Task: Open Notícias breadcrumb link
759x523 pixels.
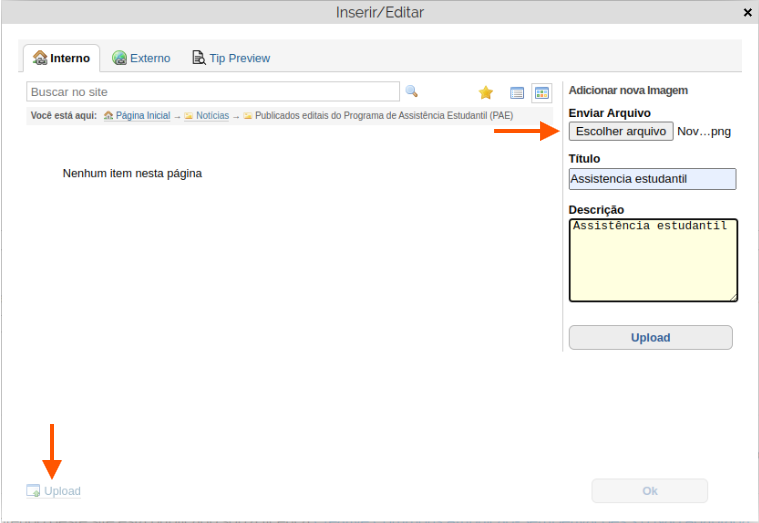Action: coord(212,116)
